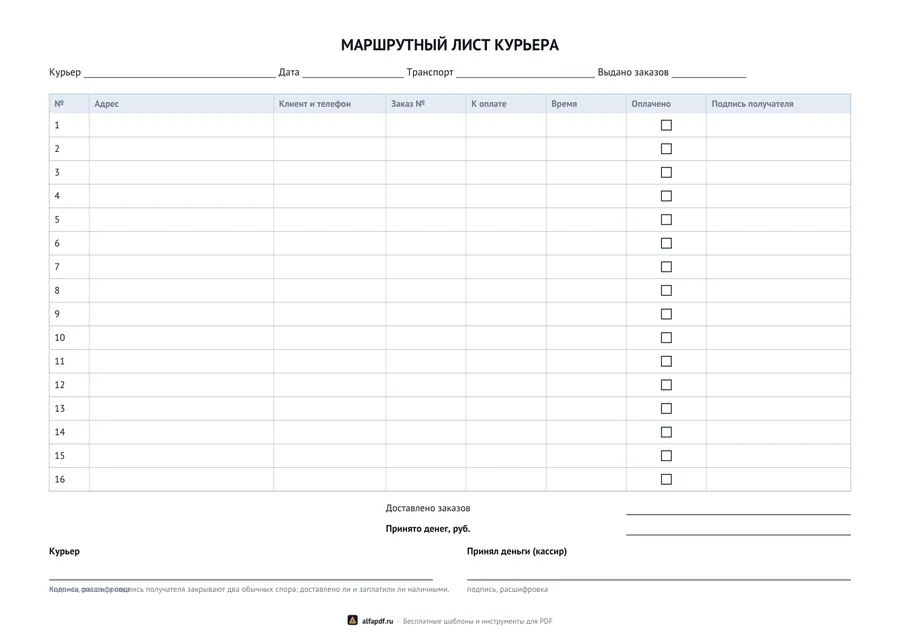
Task: Click the Бесплатные шаблоны и инструменты для PDF text
Action: tap(478, 621)
